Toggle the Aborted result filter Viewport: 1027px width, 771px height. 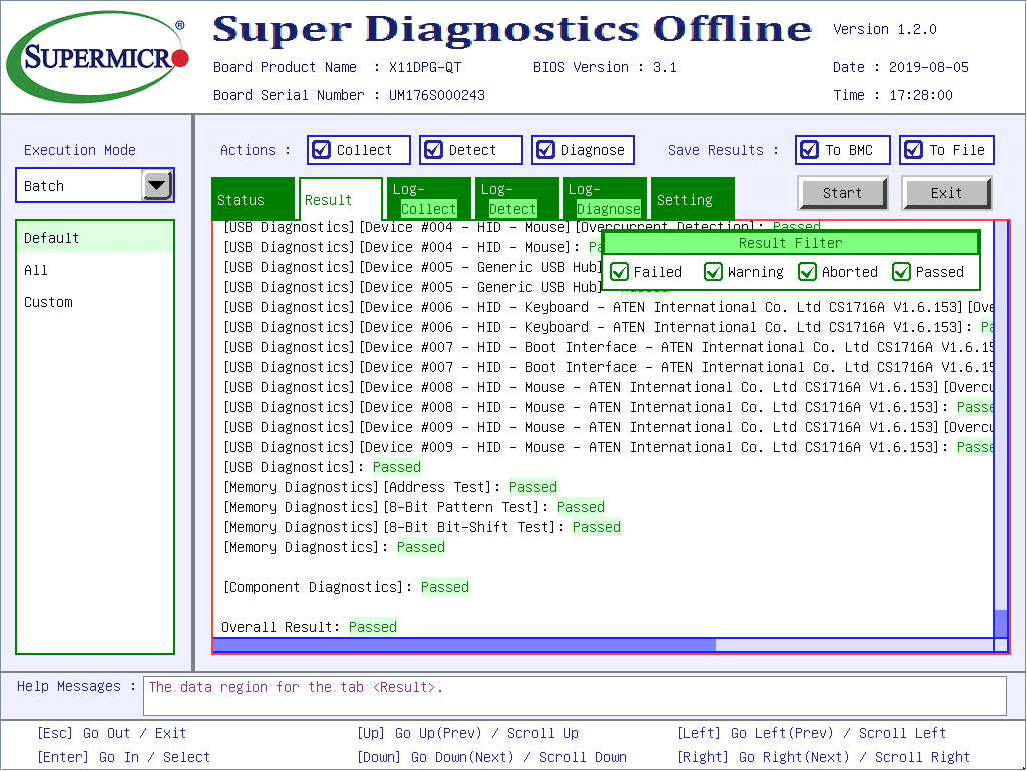click(x=808, y=272)
